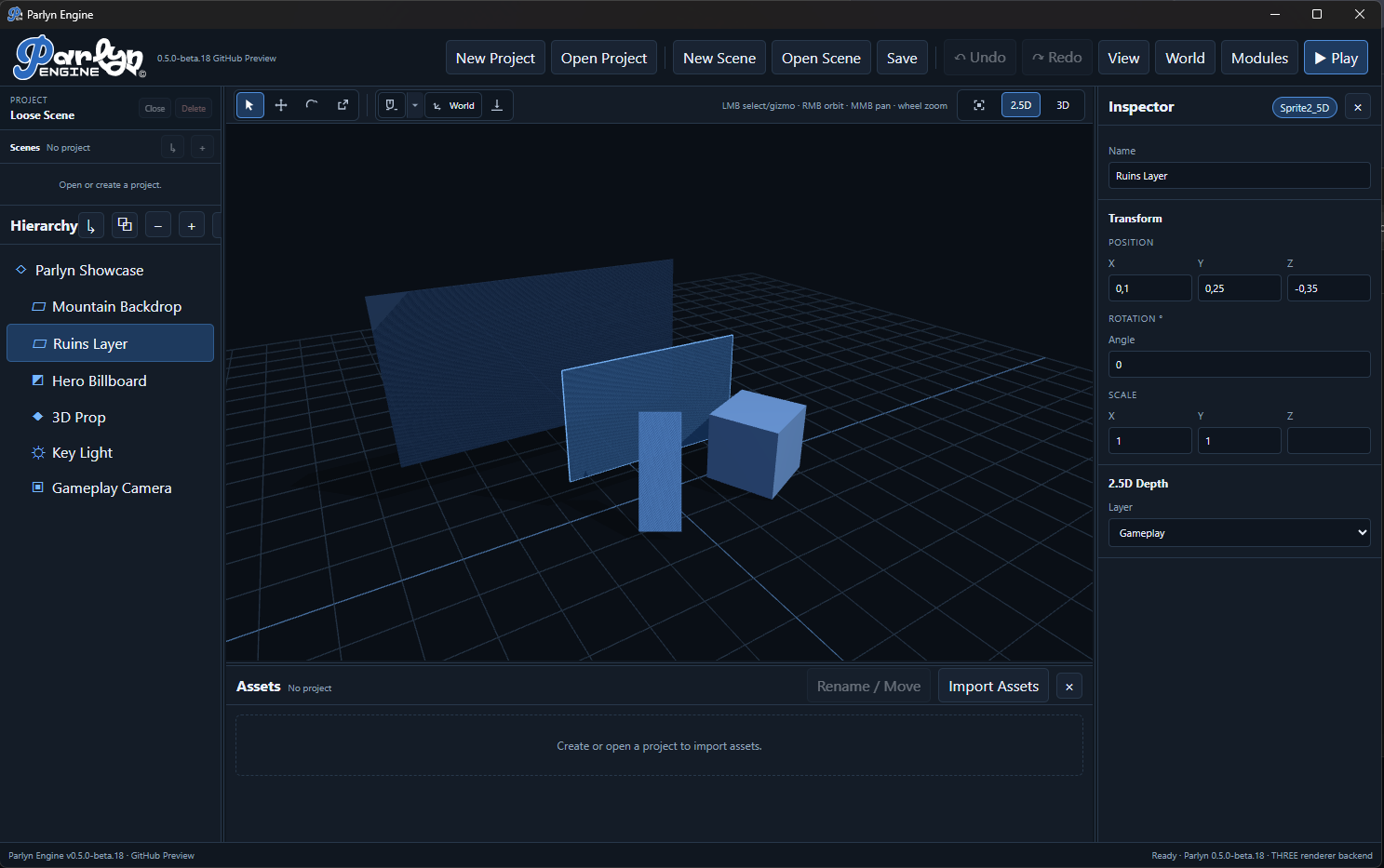Activate the move (cross arrows) tool

tap(281, 105)
